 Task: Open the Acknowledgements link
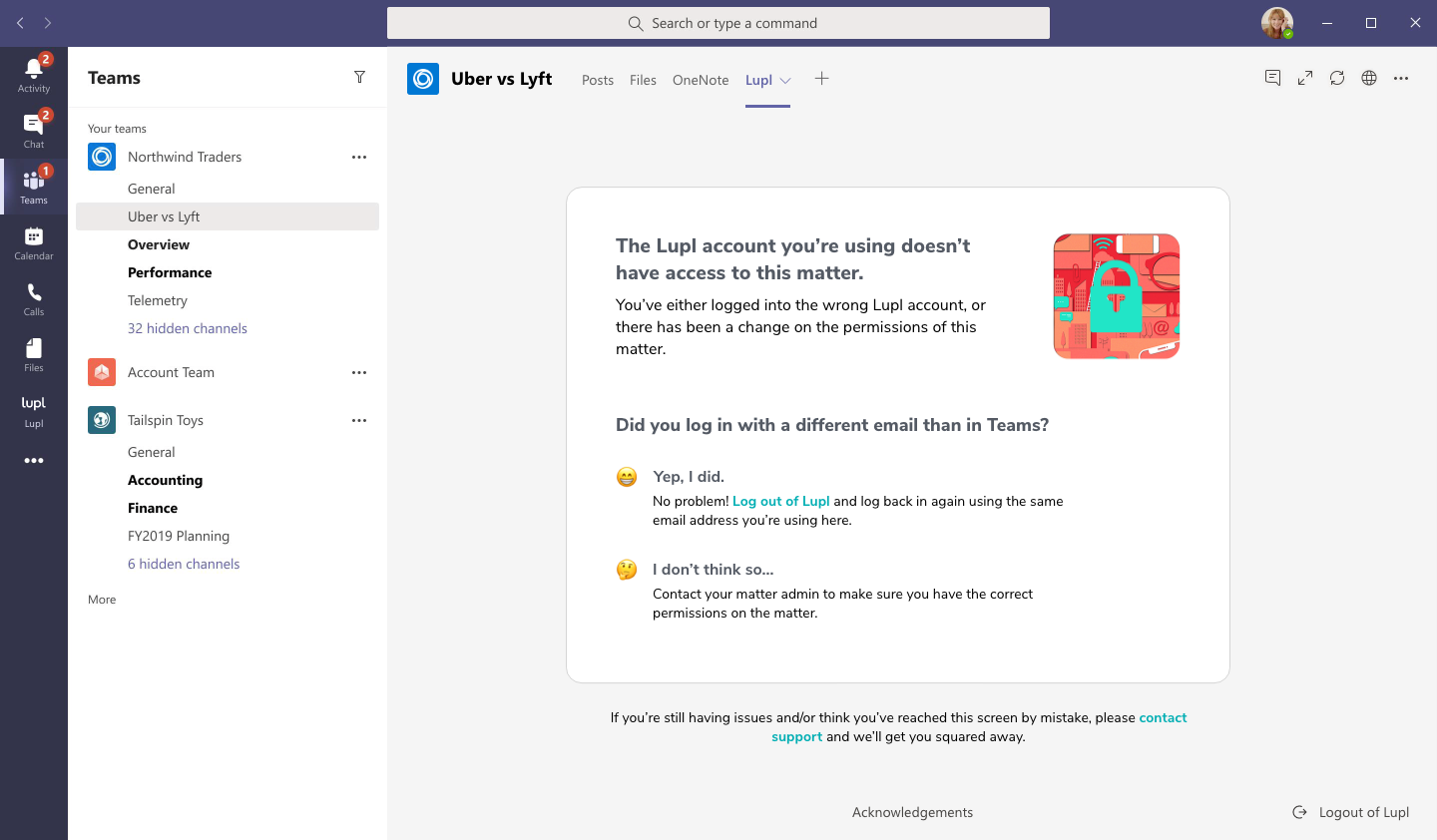point(912,812)
